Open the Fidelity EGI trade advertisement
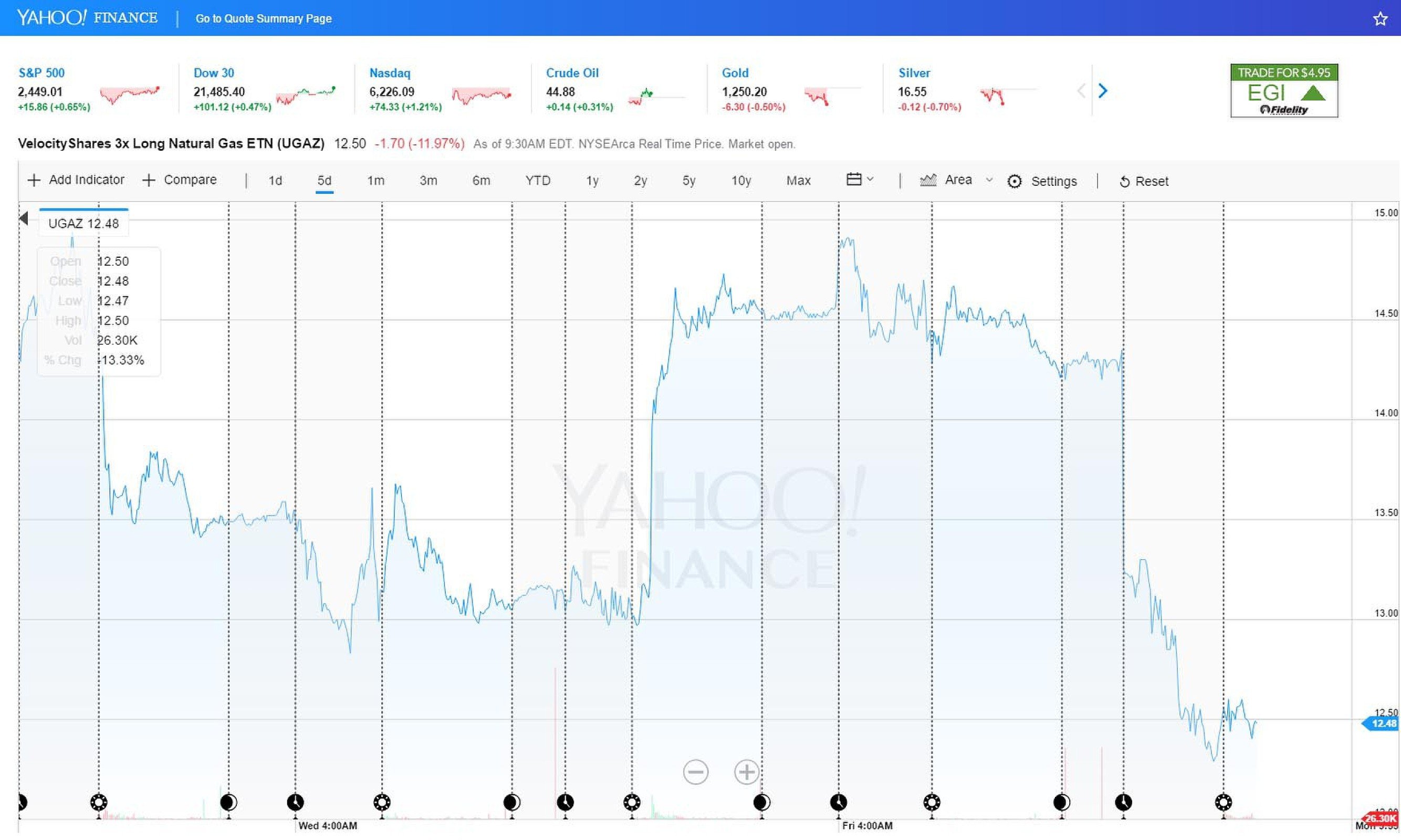 pos(1284,91)
